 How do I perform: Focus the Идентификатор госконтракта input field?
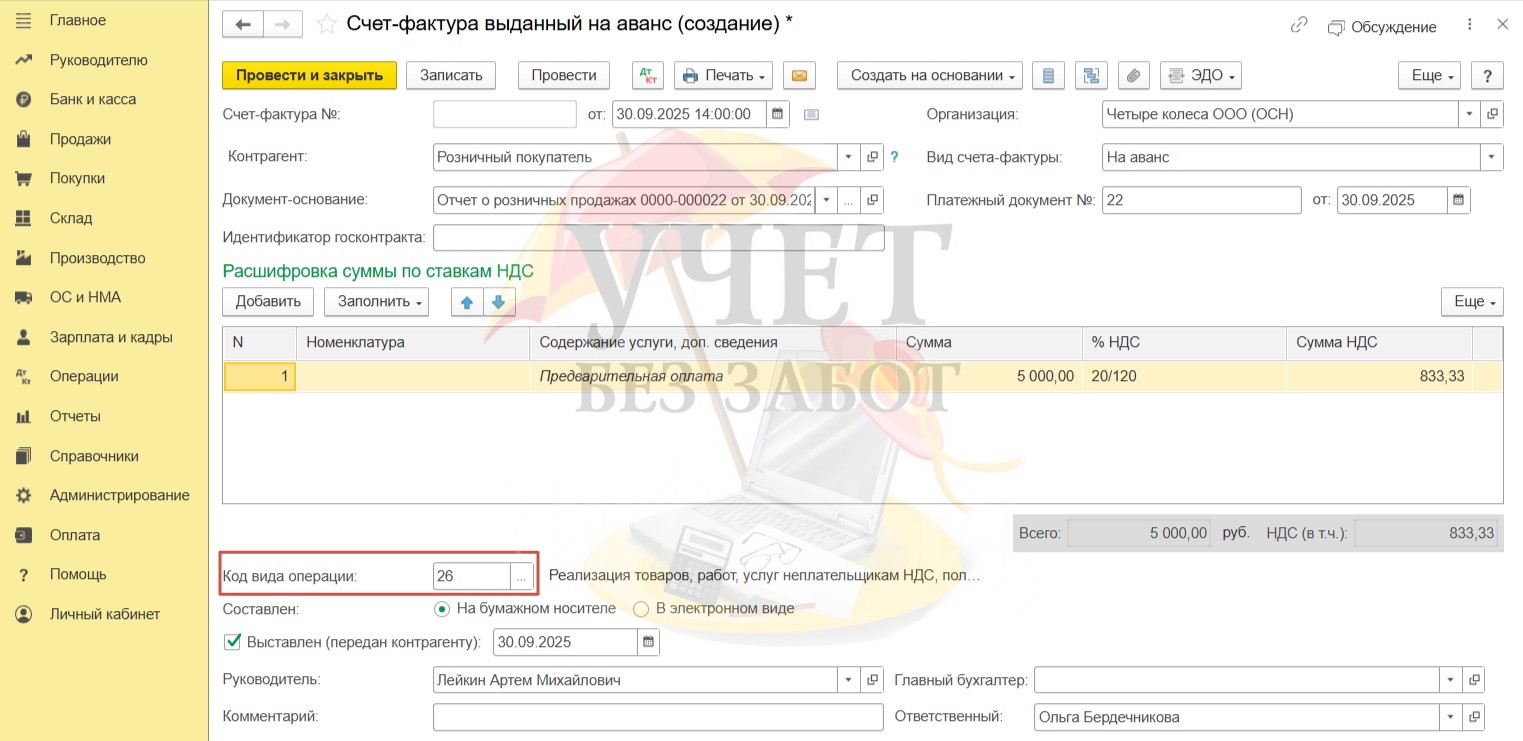point(659,238)
